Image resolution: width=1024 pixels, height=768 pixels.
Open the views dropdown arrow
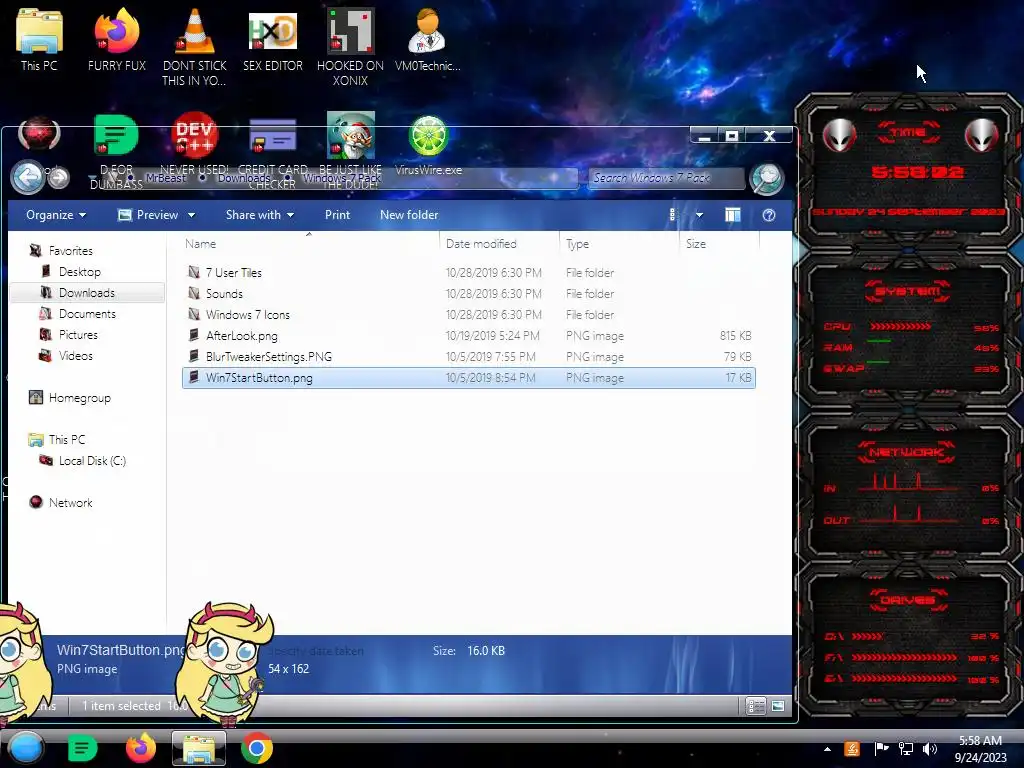[699, 215]
